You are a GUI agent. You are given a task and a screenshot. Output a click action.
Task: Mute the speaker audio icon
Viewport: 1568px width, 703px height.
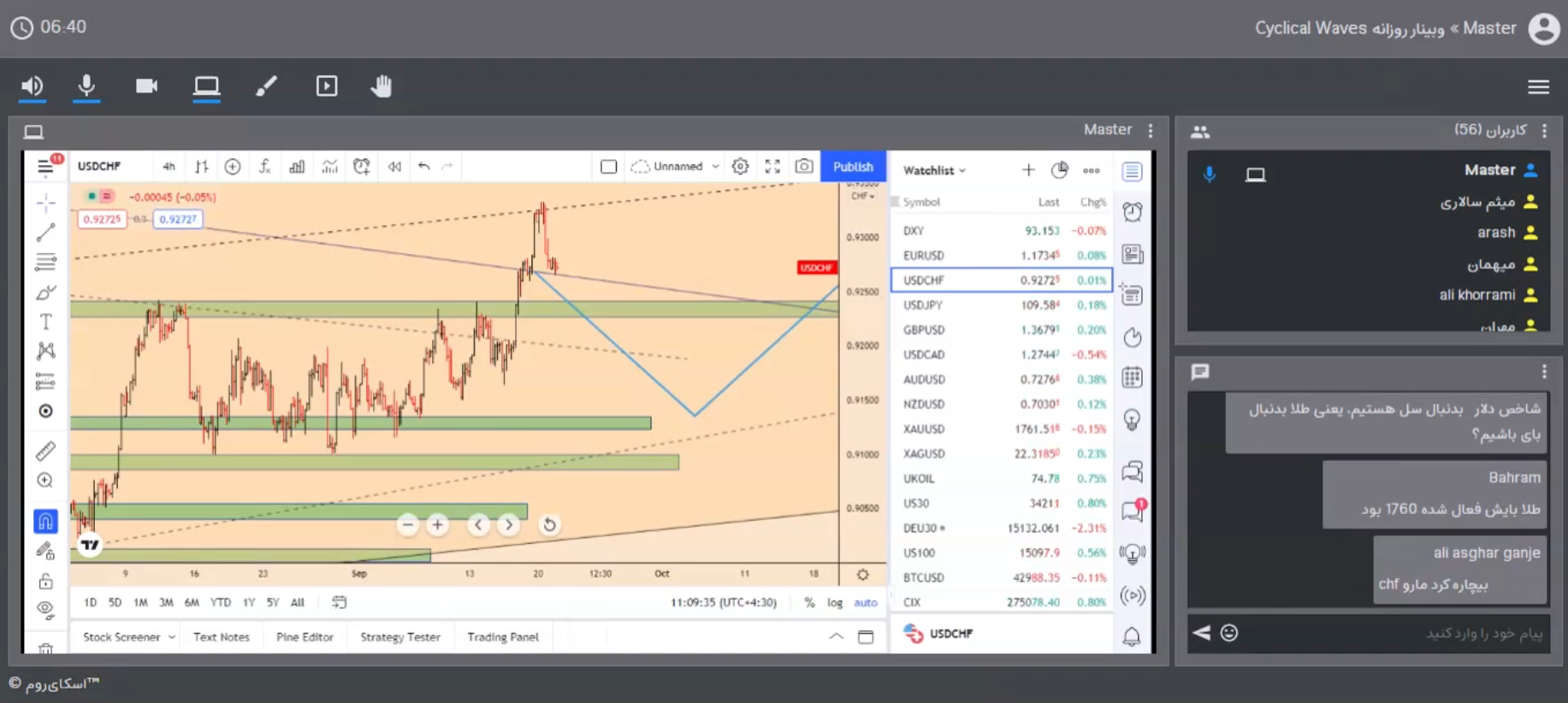point(33,86)
